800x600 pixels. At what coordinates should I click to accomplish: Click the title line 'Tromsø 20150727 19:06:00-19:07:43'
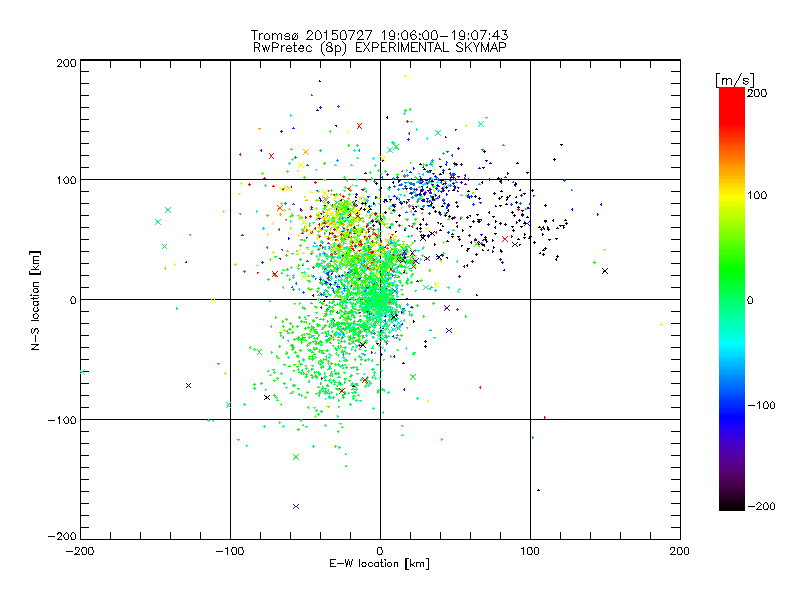379,35
